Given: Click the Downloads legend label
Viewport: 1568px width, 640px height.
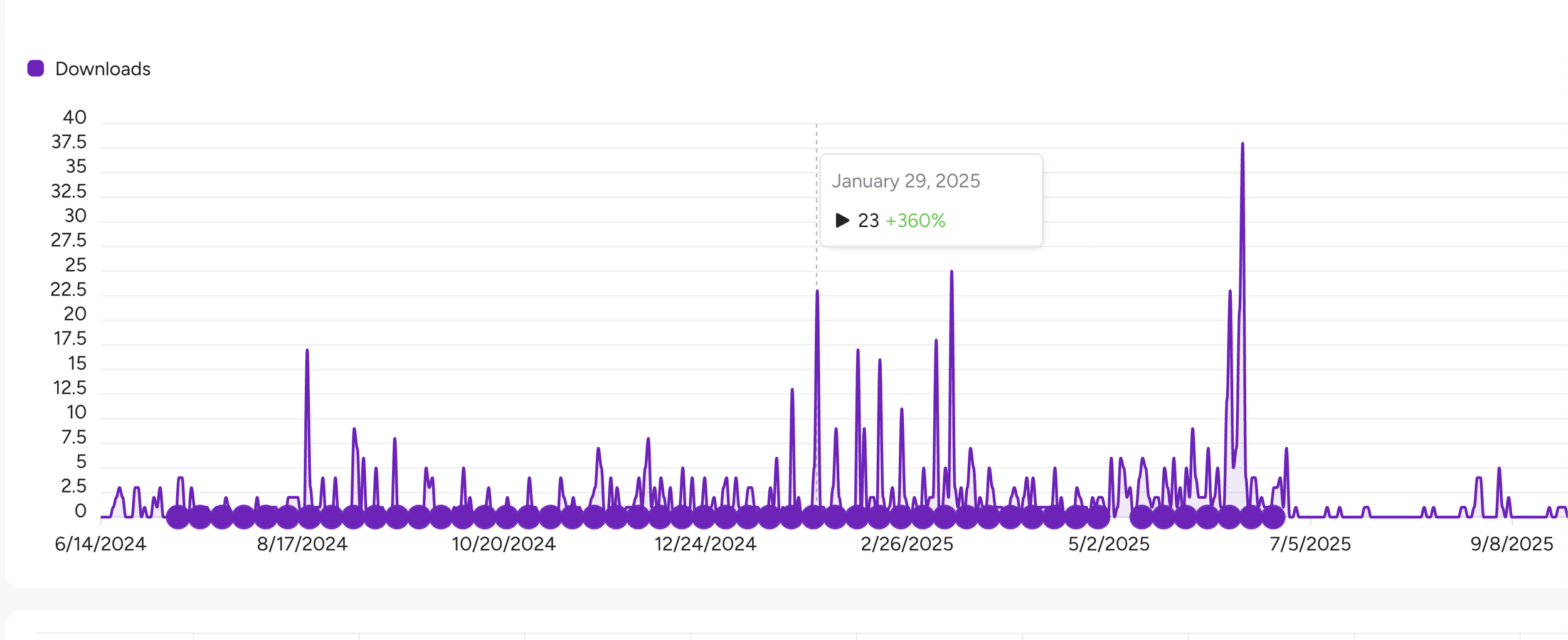Looking at the screenshot, I should coord(103,69).
